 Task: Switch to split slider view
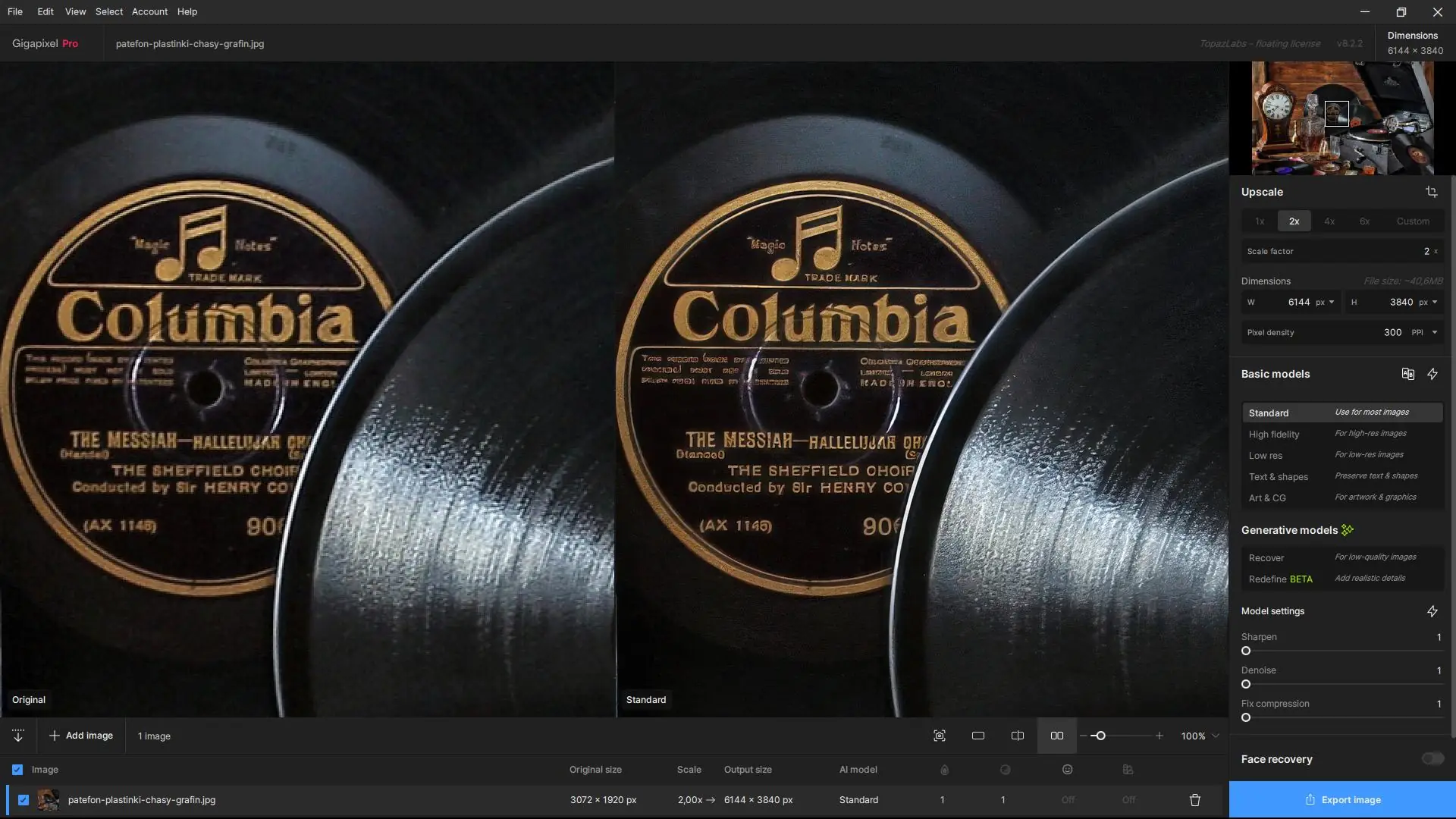click(x=1017, y=736)
